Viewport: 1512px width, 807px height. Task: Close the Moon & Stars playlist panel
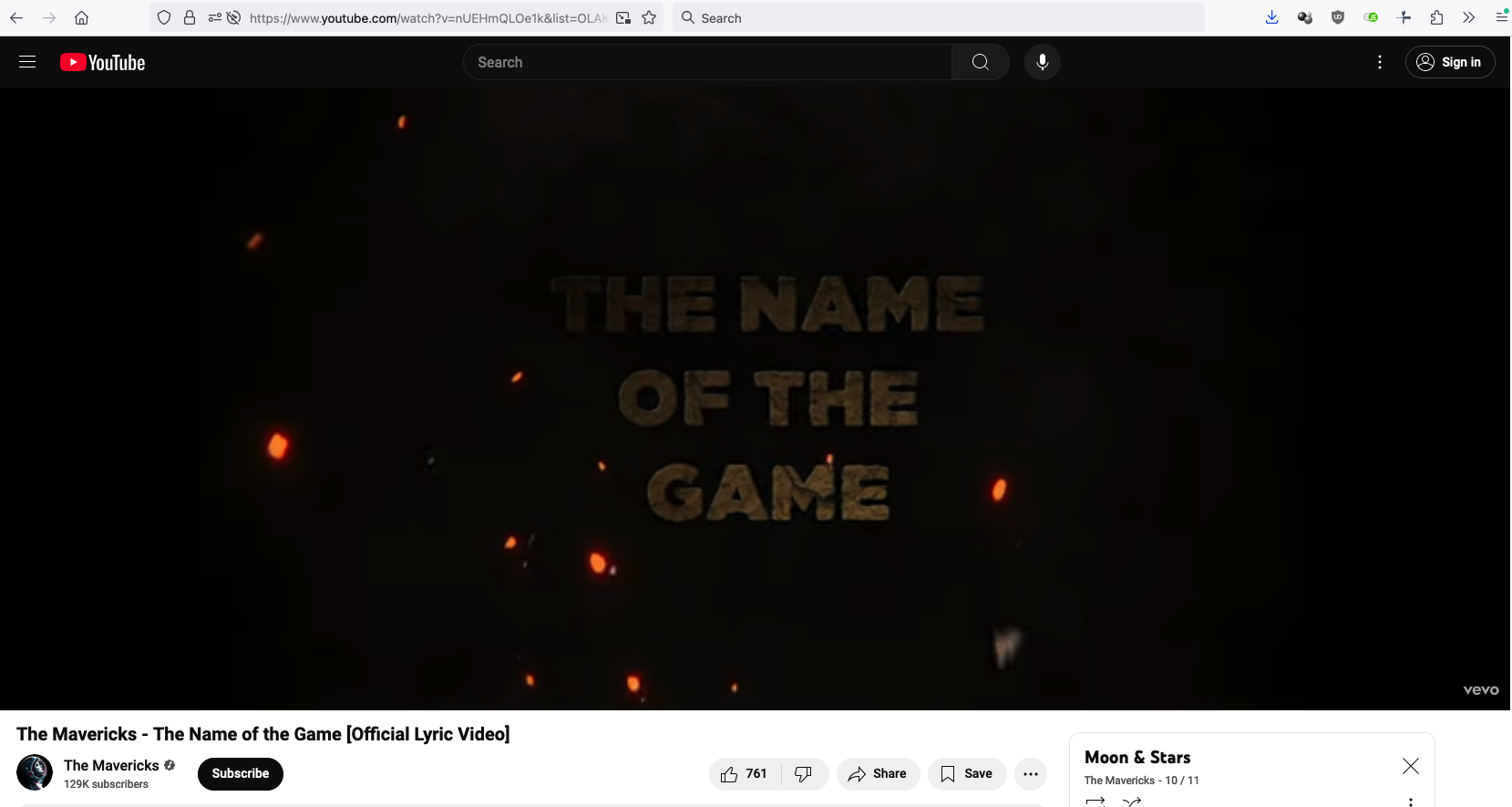point(1411,766)
